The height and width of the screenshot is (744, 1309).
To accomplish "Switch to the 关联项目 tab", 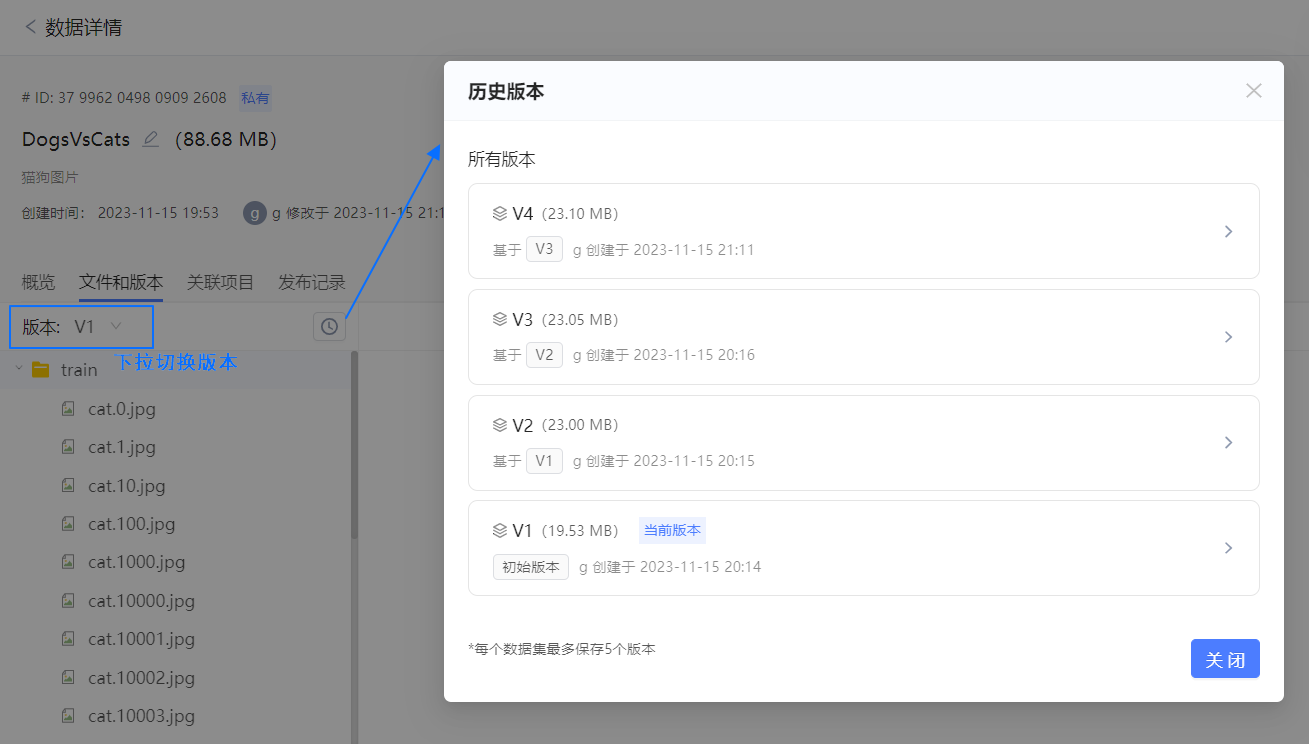I will point(220,282).
